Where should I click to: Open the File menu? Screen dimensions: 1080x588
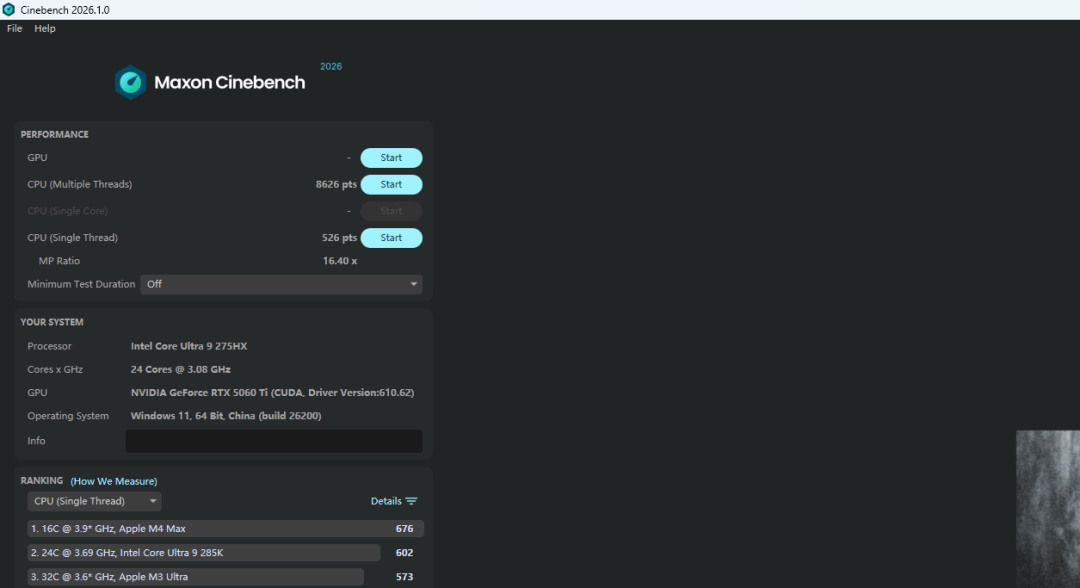click(x=14, y=28)
